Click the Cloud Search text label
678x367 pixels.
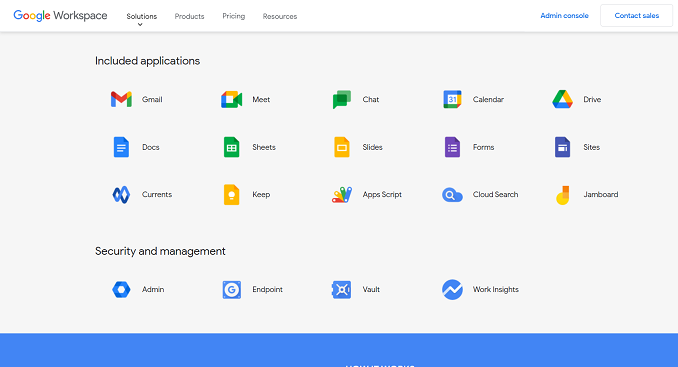pyautogui.click(x=496, y=195)
